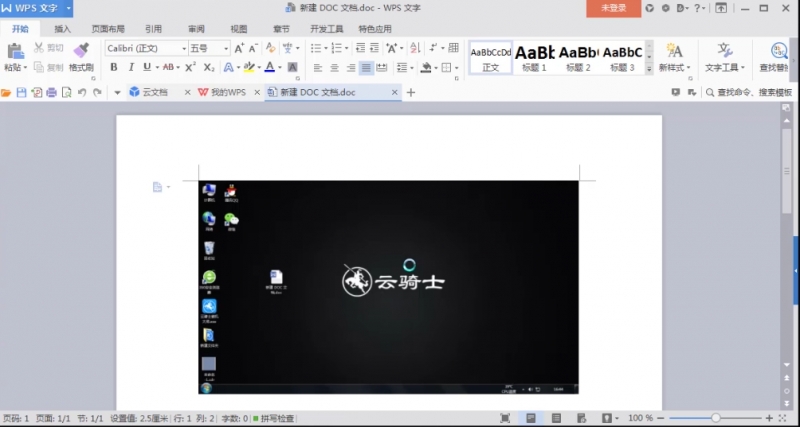Sort text with the A-Z icon
The image size is (800, 427).
415,48
